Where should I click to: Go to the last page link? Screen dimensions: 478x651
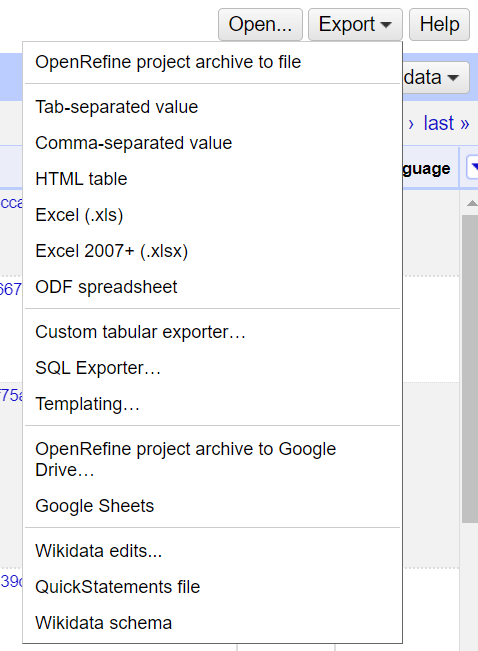pyautogui.click(x=446, y=123)
